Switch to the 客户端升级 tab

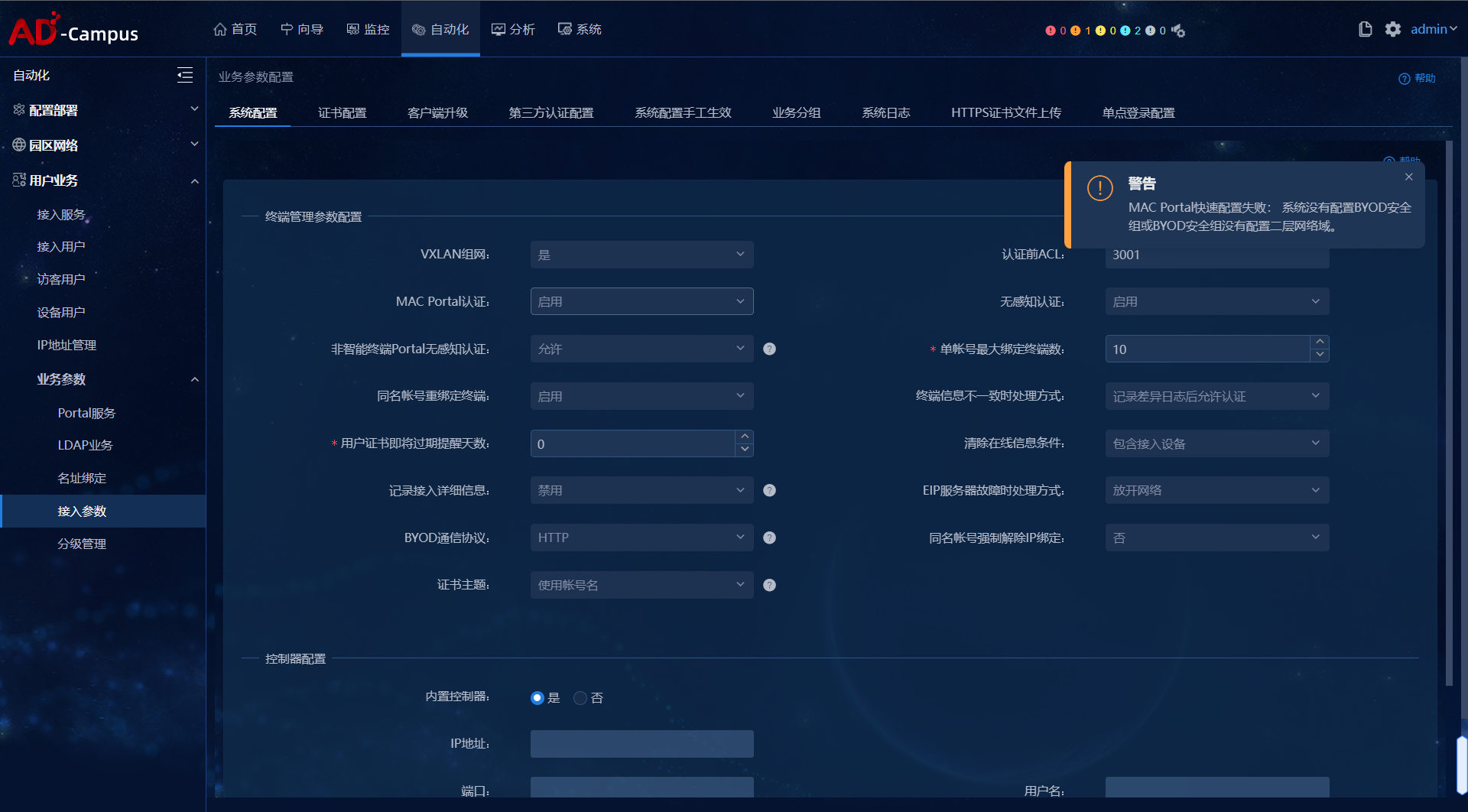[437, 113]
